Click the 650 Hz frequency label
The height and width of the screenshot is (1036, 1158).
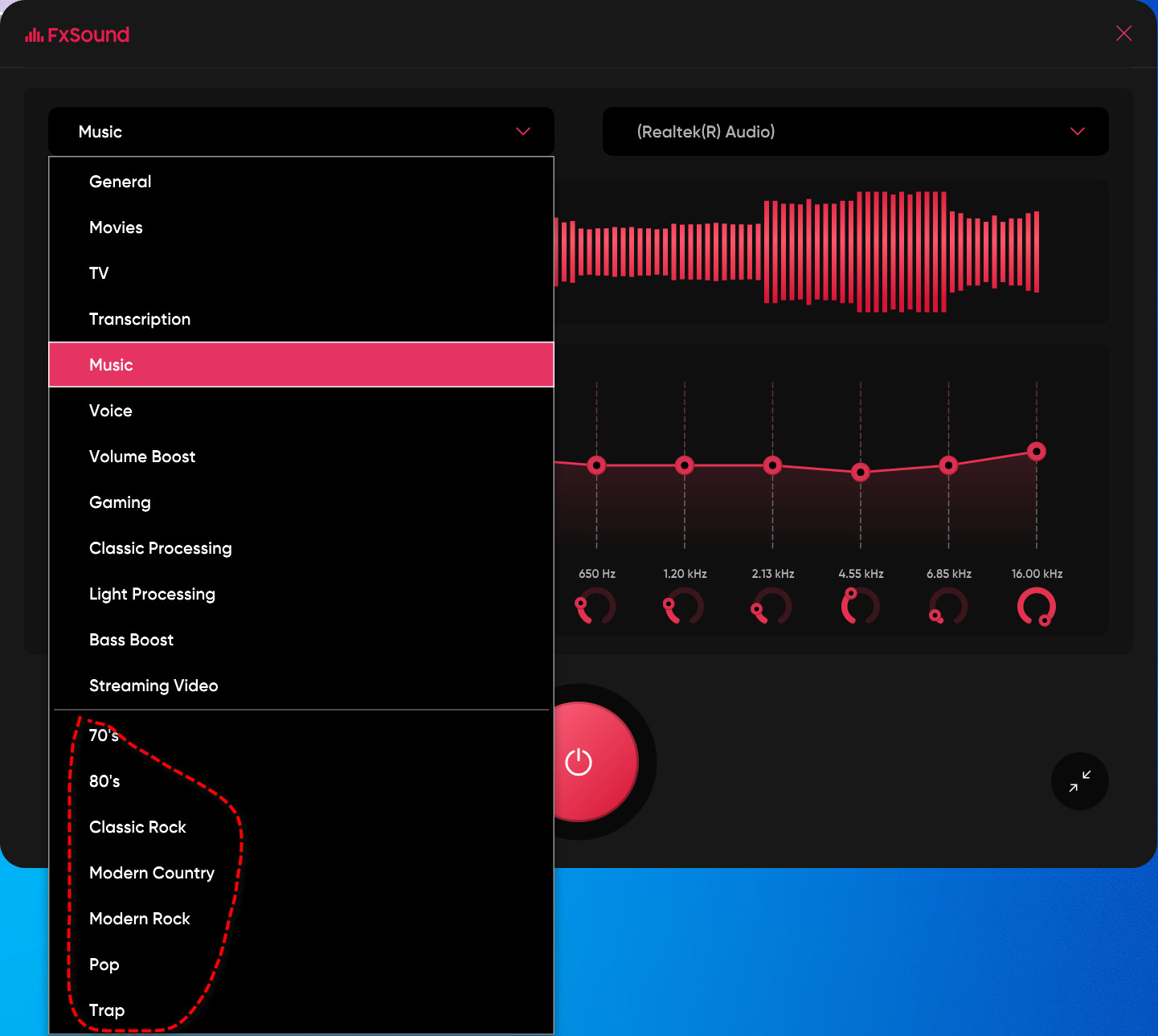[597, 574]
